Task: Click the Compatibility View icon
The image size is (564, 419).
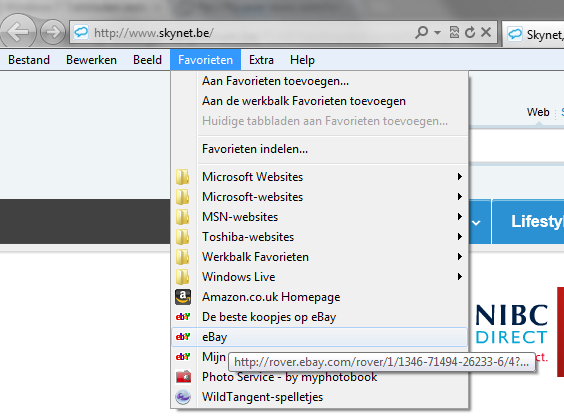Action: (454, 32)
